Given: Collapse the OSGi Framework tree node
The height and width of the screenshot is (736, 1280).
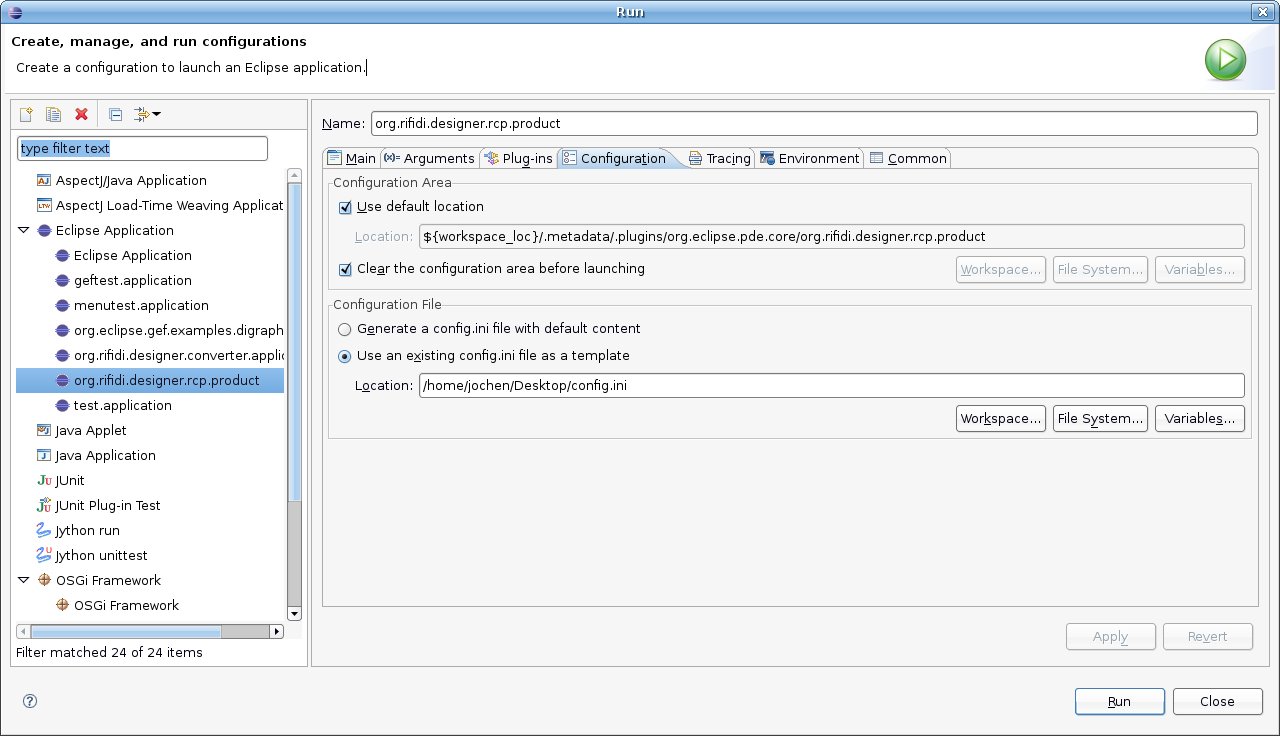Looking at the screenshot, I should 24,581.
